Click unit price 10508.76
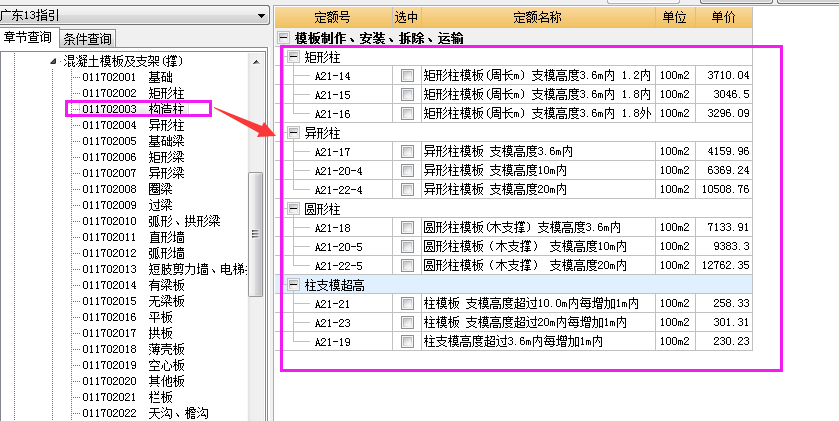Viewport: 839px width, 421px height. tap(724, 189)
